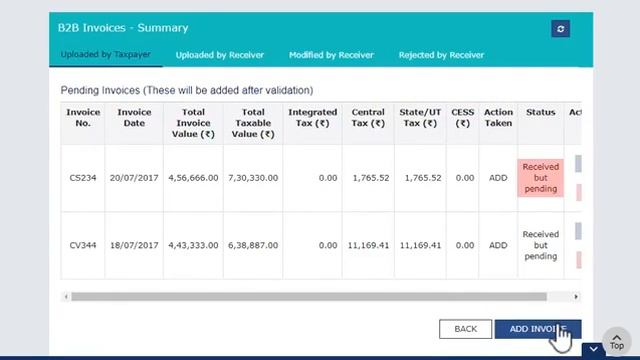640x360 pixels.
Task: Click the pink action button for CV344
Action: (579, 260)
